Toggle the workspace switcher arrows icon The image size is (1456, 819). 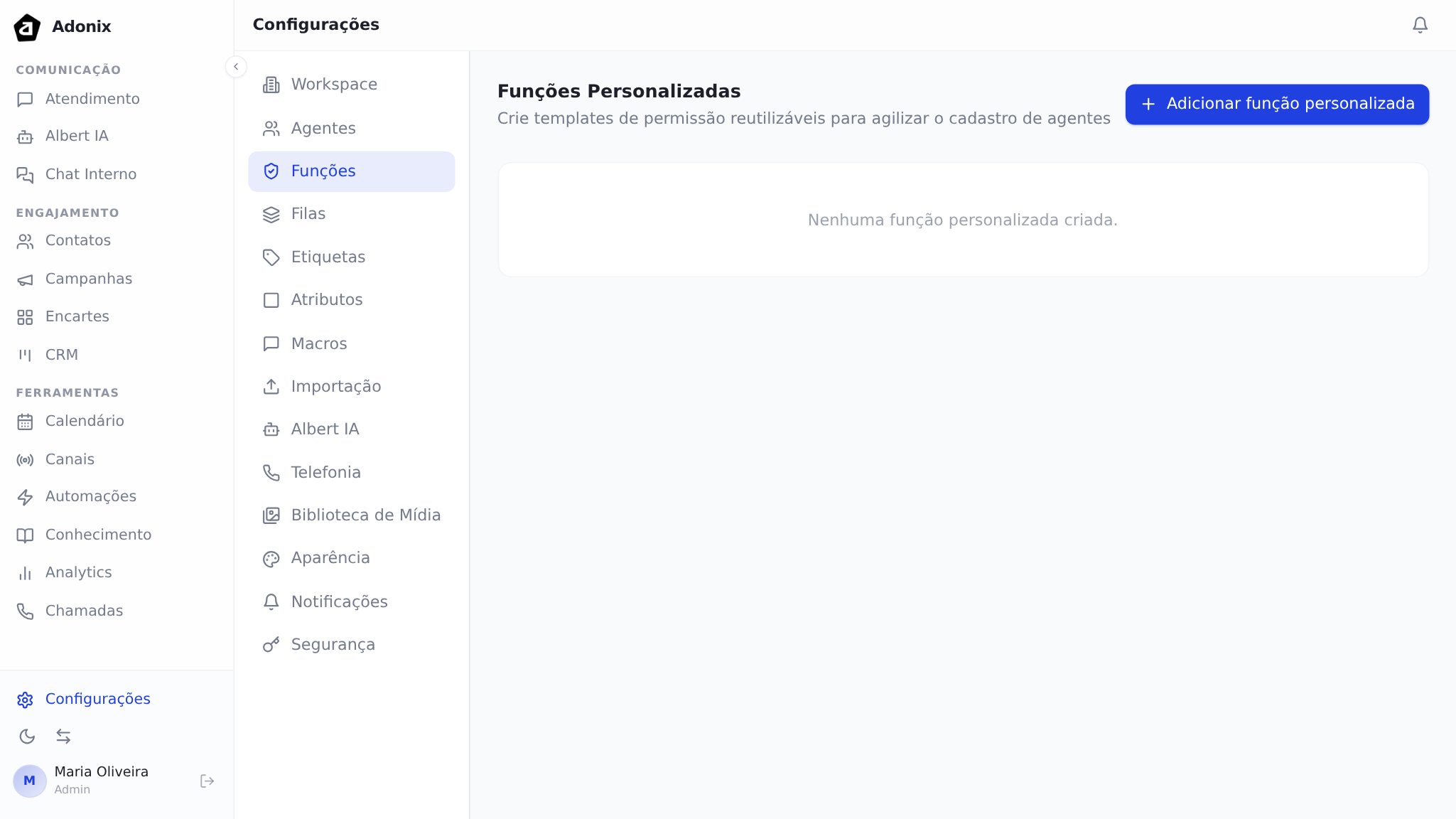pos(64,737)
